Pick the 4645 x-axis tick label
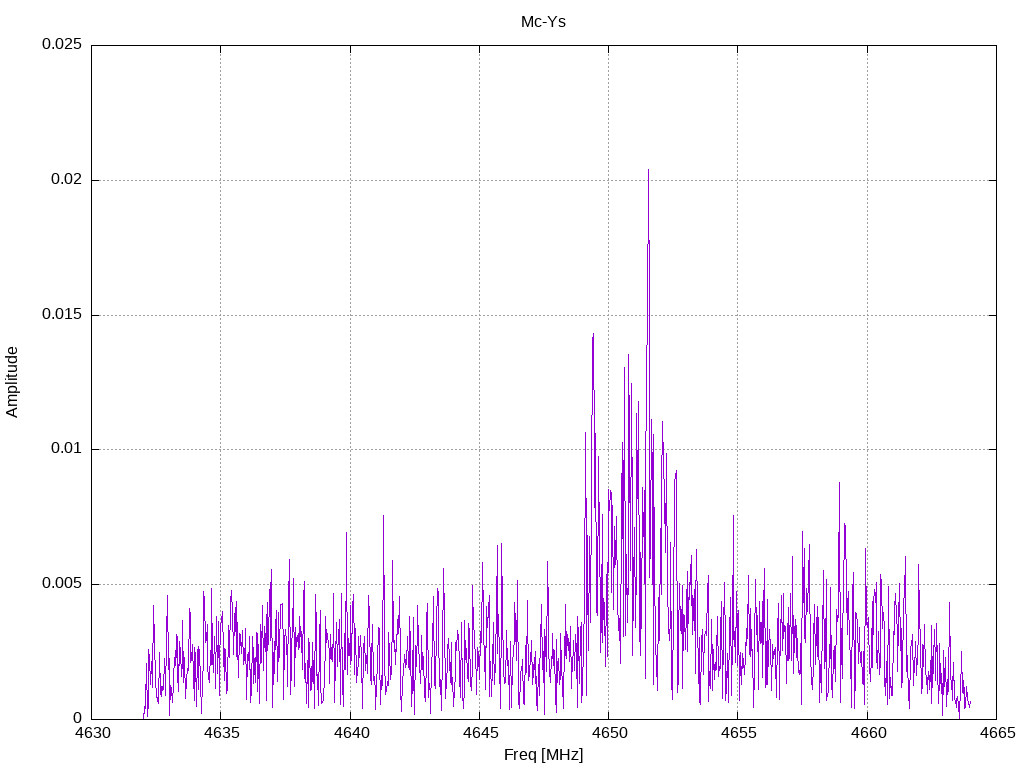Image resolution: width=1024 pixels, height=768 pixels. click(479, 733)
